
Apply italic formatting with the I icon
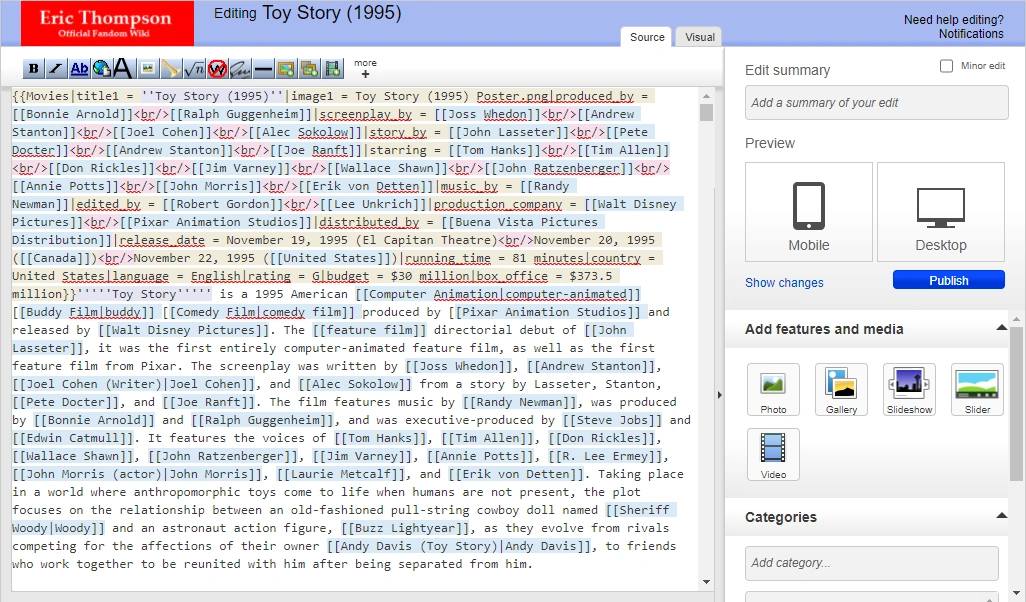click(56, 68)
